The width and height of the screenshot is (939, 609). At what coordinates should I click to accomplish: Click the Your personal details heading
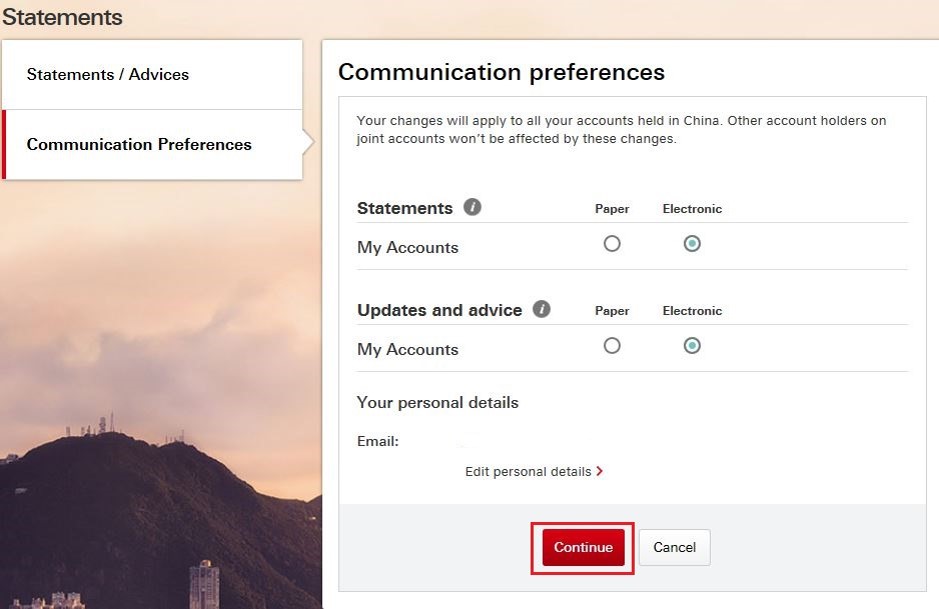tap(438, 402)
